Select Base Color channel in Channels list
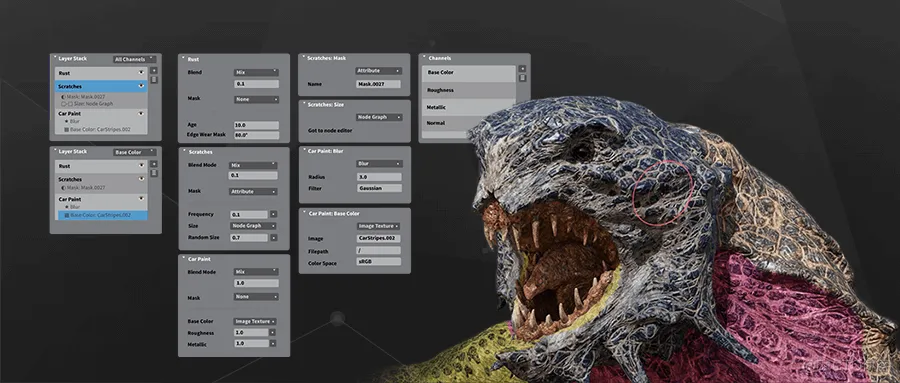Viewport: 900px width, 383px height. click(469, 73)
